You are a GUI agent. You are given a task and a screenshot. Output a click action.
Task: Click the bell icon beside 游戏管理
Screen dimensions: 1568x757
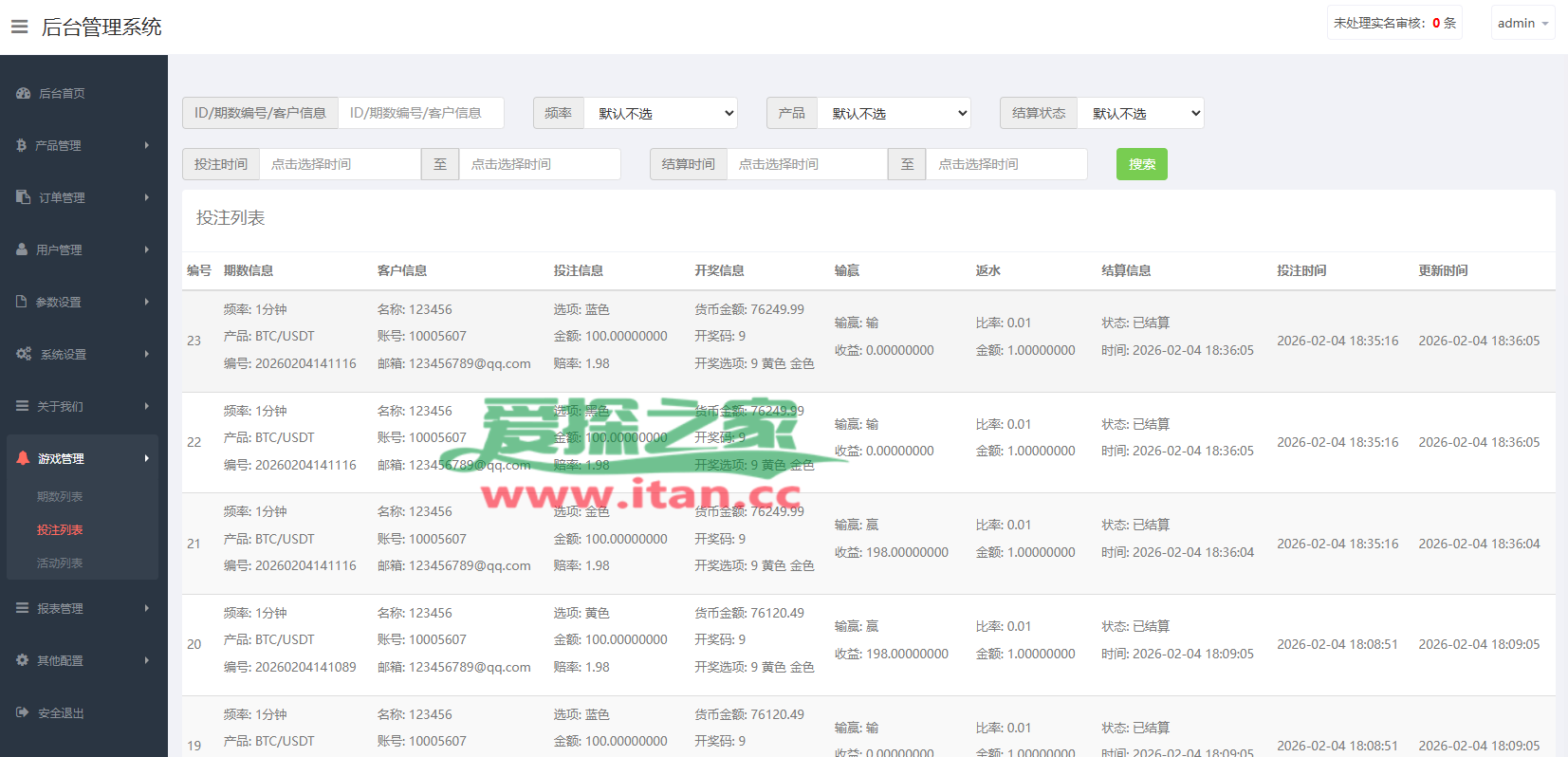24,458
